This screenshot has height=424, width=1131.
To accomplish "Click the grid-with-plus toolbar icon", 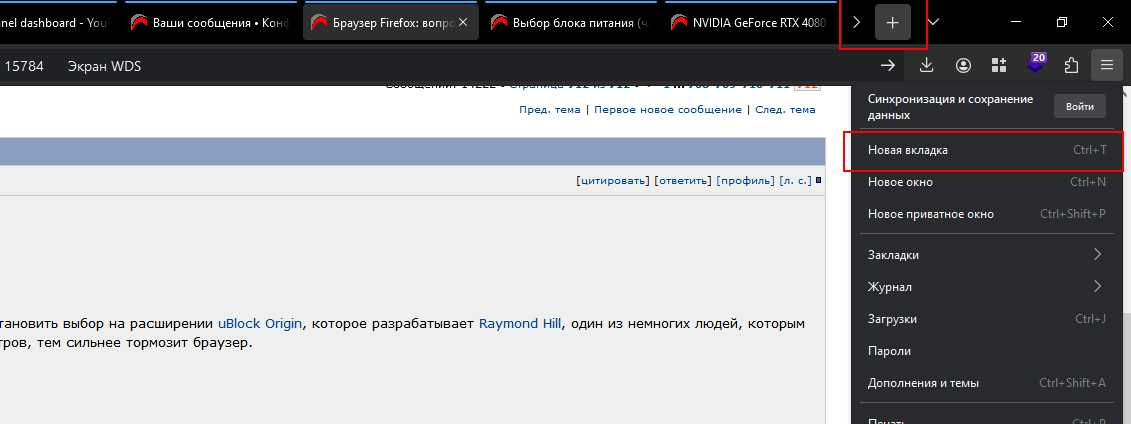I will [999, 66].
